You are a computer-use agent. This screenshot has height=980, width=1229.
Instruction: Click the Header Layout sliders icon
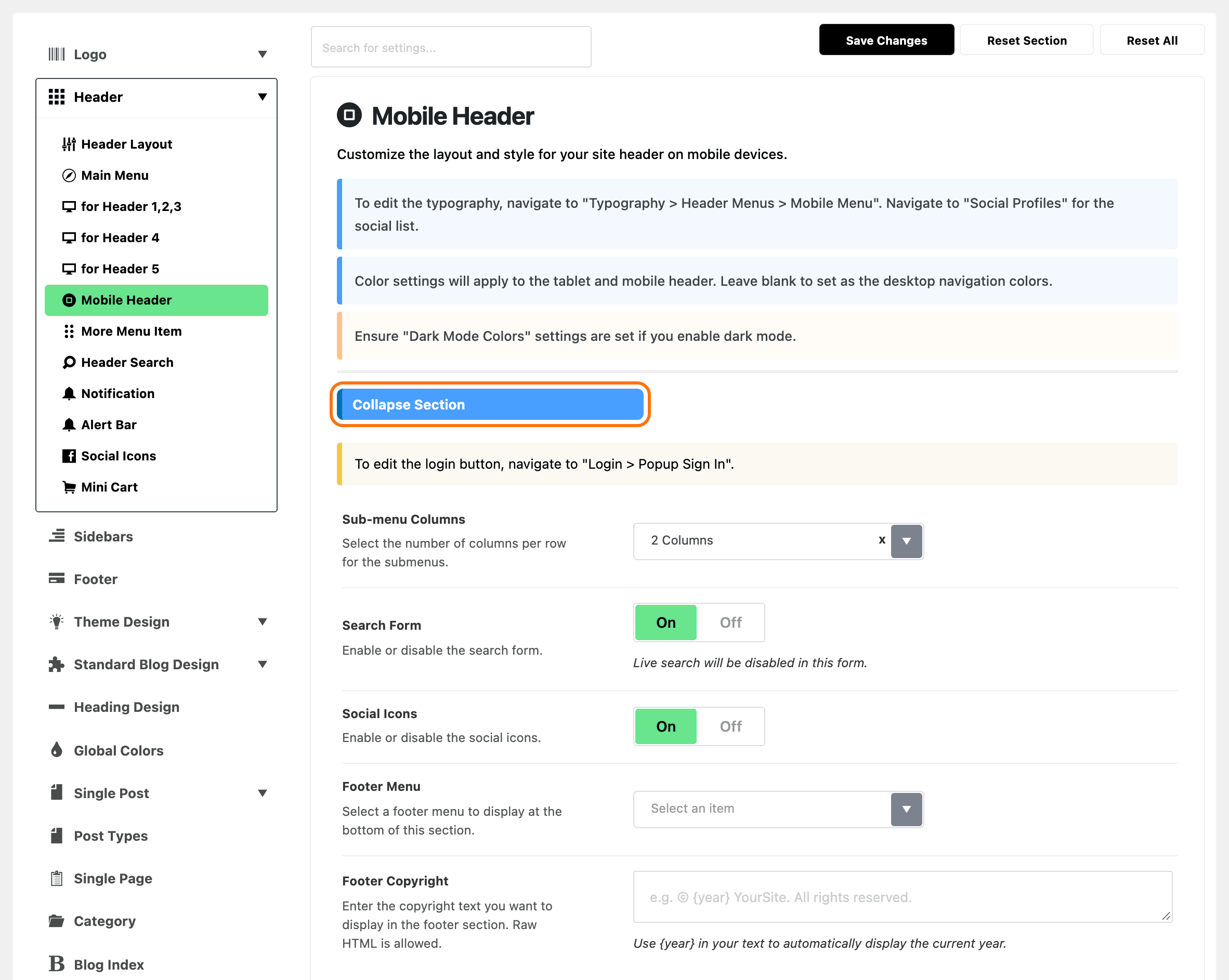69,144
